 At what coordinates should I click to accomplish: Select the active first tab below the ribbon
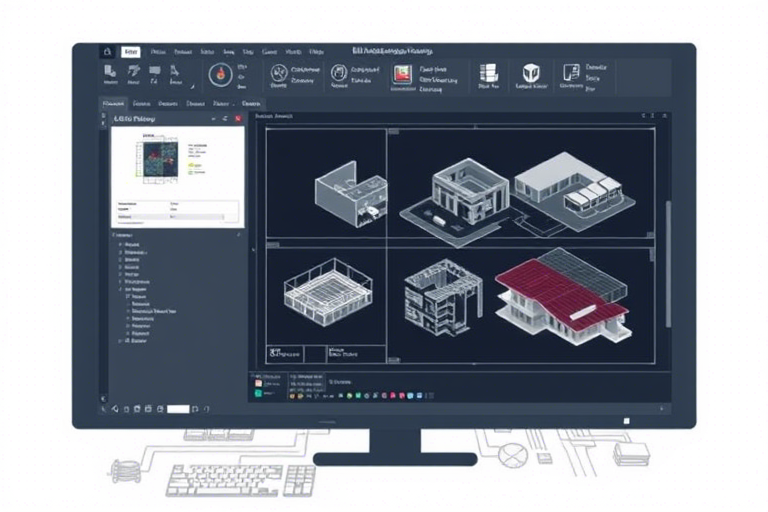tap(113, 104)
